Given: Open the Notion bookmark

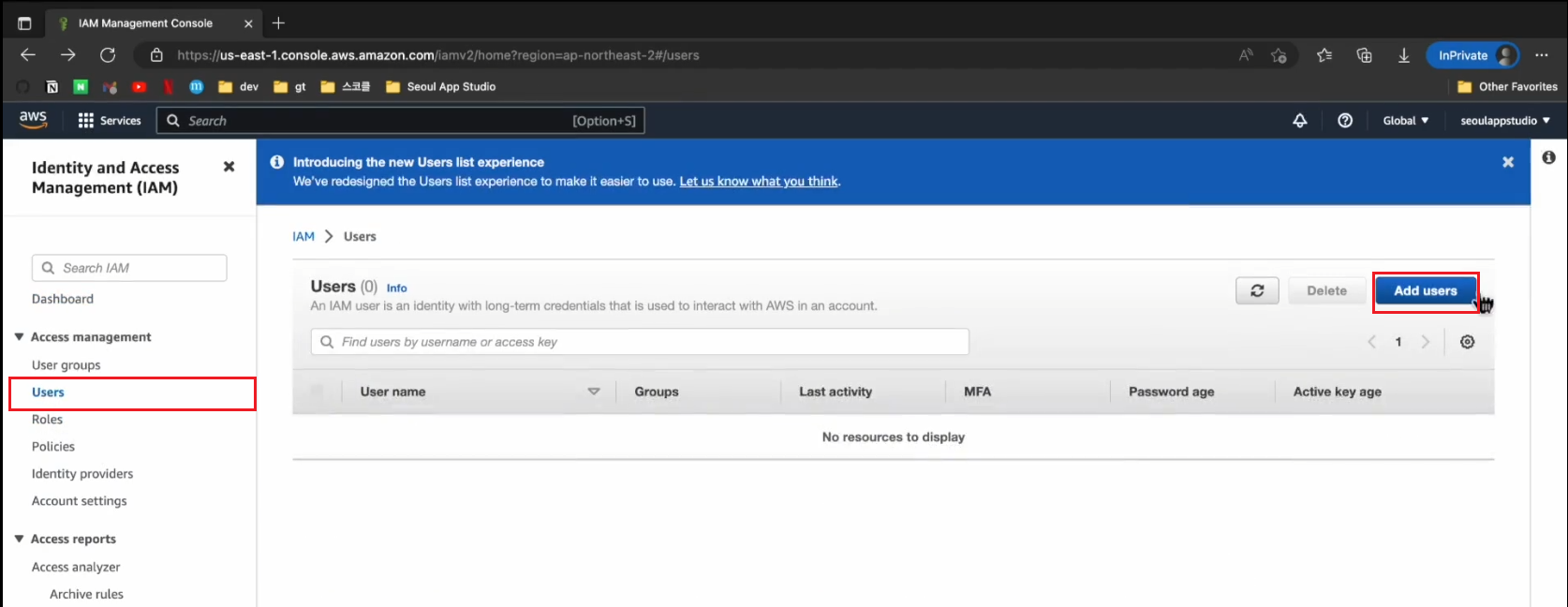Looking at the screenshot, I should point(52,86).
